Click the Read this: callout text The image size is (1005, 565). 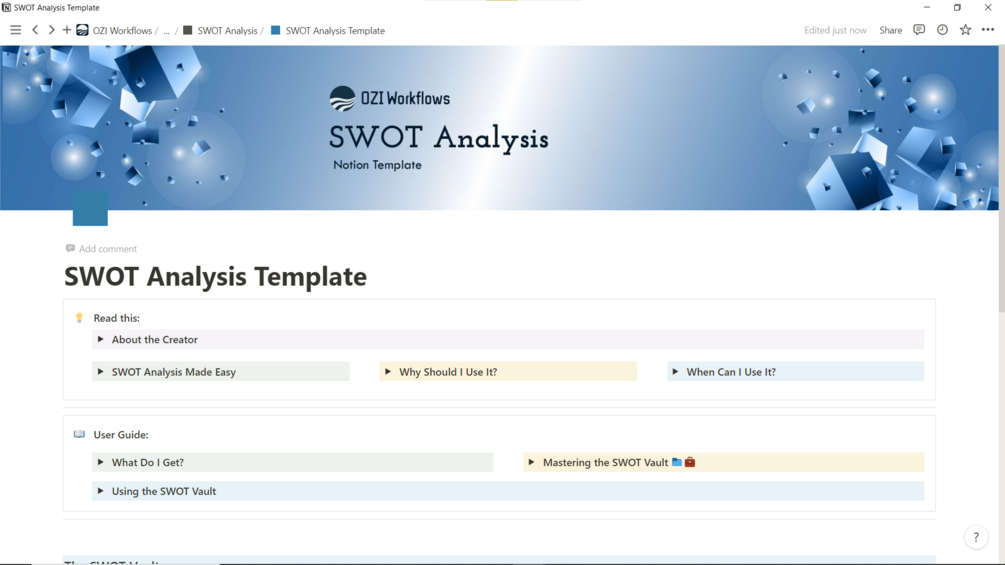[x=117, y=318]
